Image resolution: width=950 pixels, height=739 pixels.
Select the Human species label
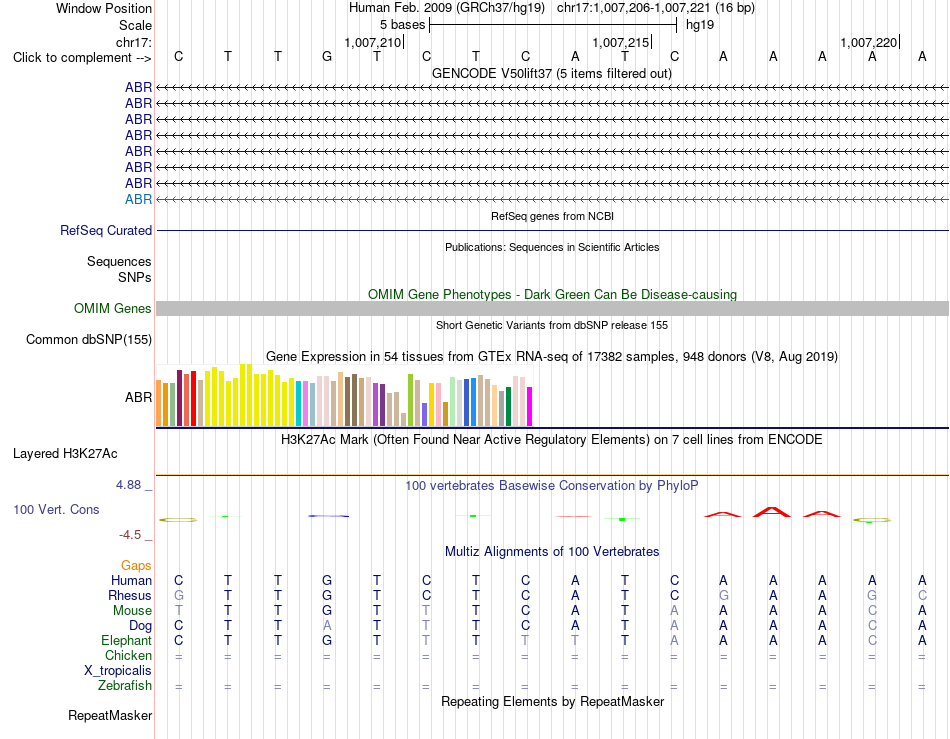[131, 581]
